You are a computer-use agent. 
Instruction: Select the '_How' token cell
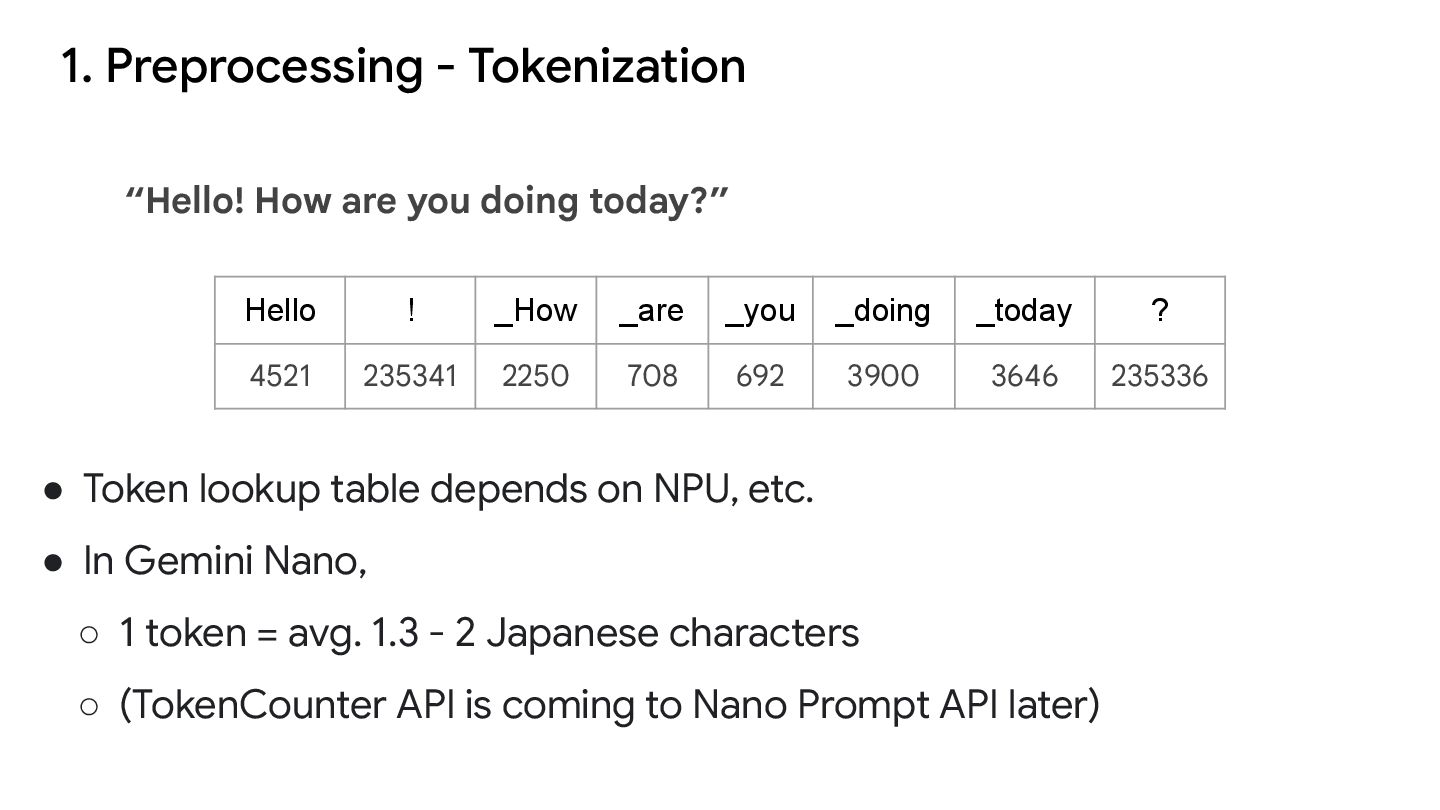pos(536,311)
